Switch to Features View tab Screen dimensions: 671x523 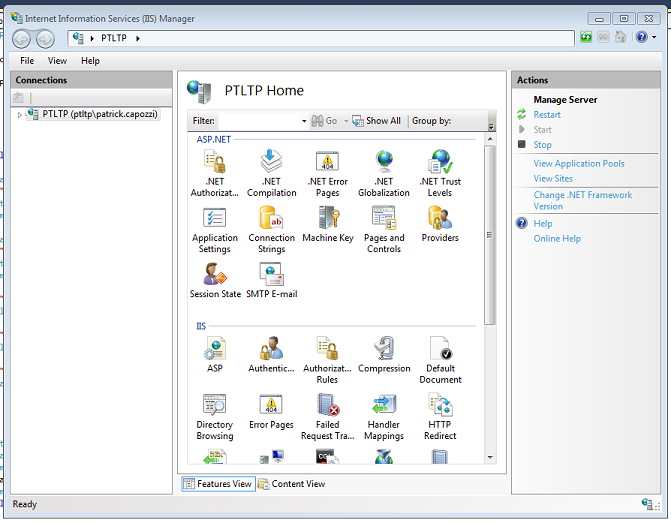218,484
